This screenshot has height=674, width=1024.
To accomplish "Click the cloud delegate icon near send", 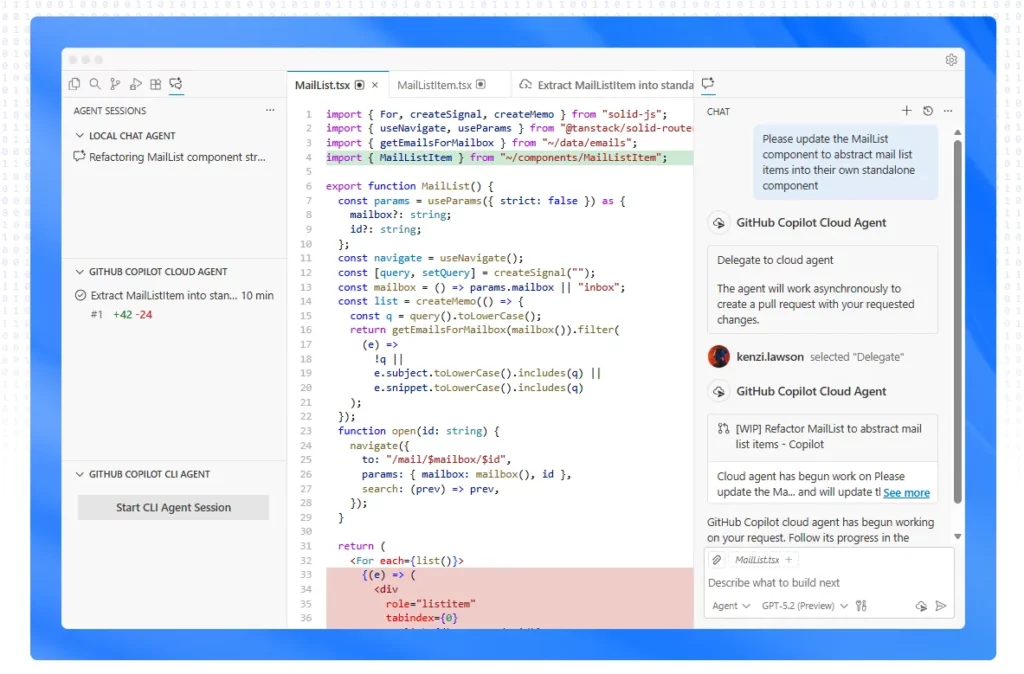I will tap(921, 605).
